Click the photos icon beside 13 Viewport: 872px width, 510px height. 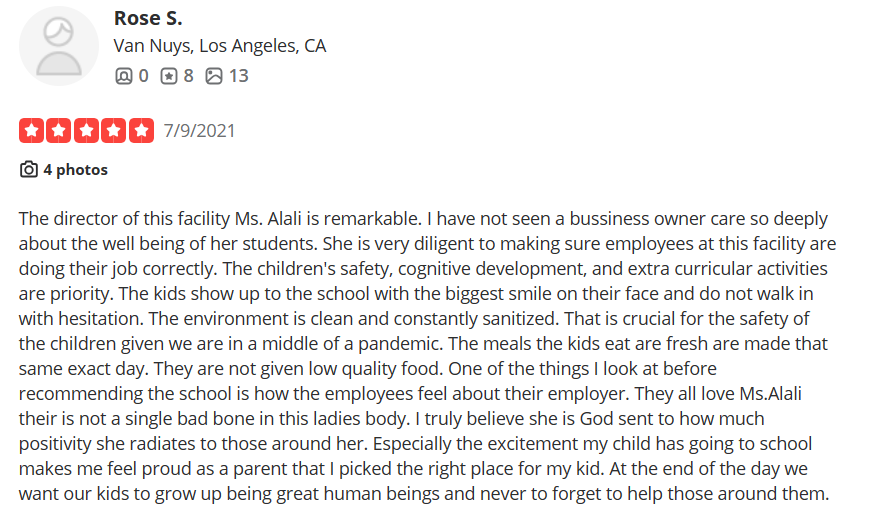[x=214, y=76]
